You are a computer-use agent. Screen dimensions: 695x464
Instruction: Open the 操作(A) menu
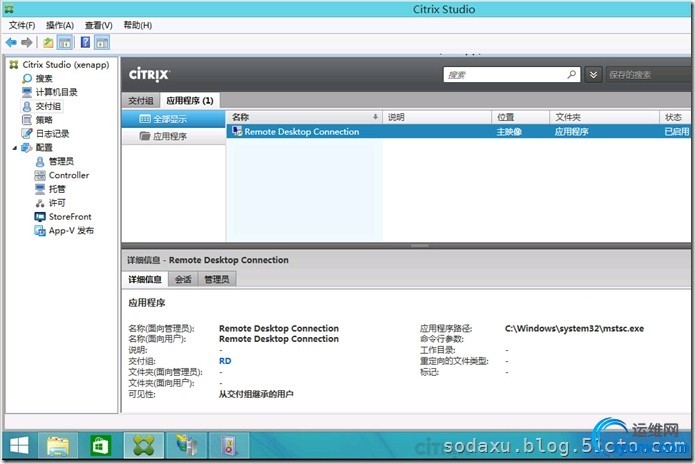pos(60,25)
